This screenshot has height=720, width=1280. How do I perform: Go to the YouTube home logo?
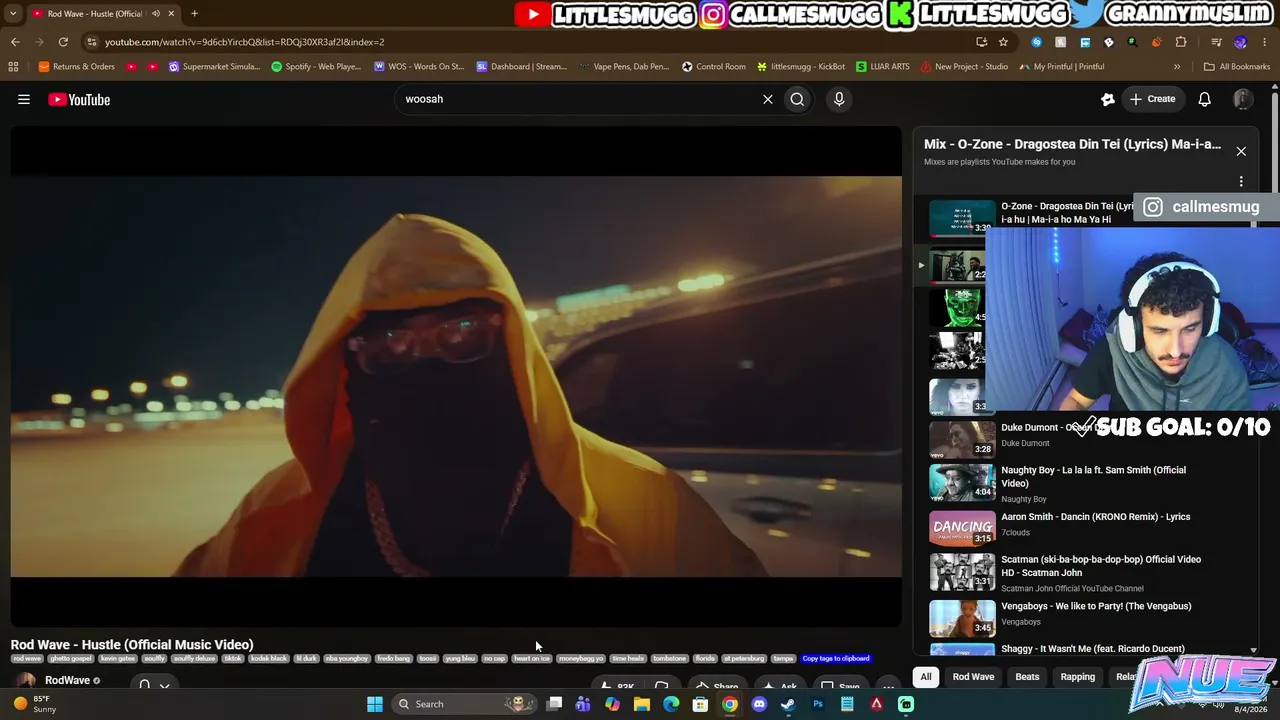[79, 99]
